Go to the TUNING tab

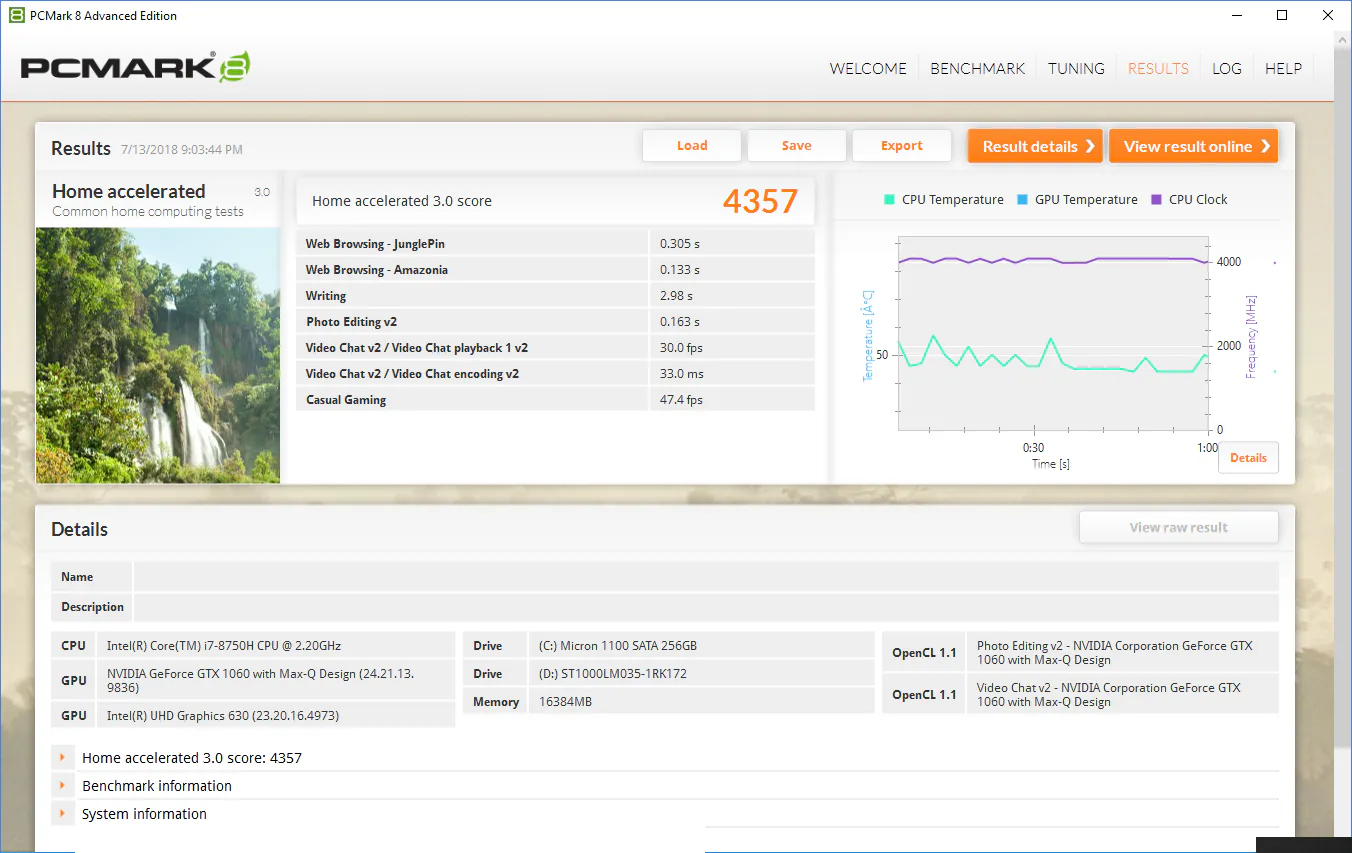click(1076, 69)
